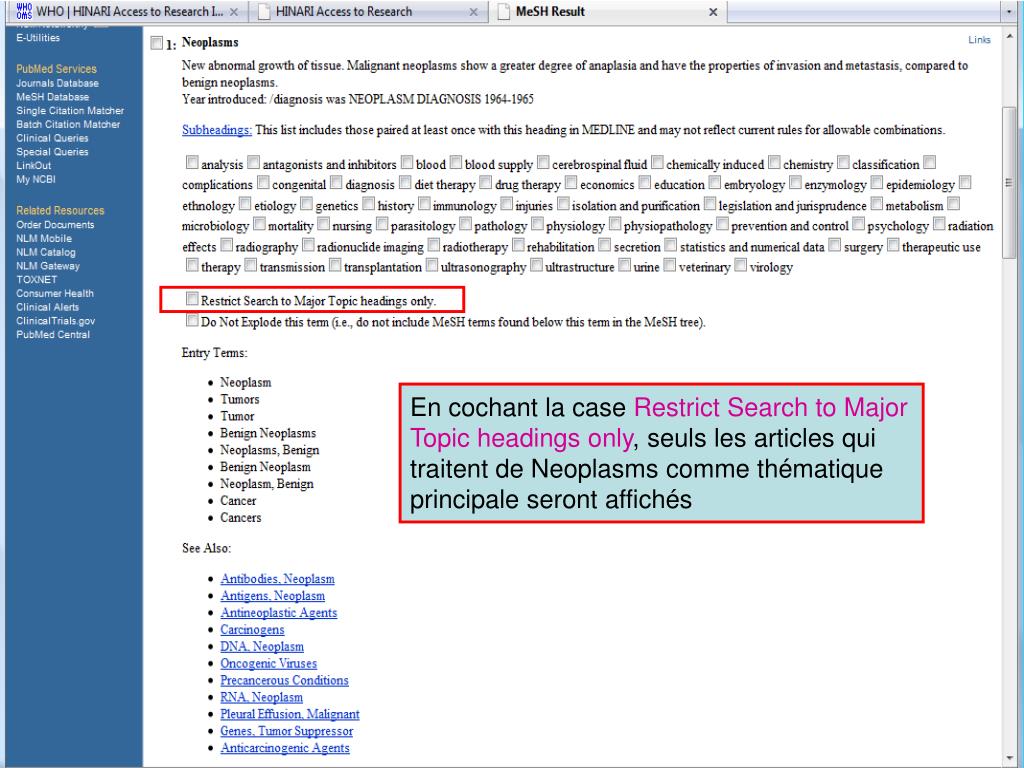Open TOXNET in sidebar
The height and width of the screenshot is (768, 1024).
tap(37, 280)
